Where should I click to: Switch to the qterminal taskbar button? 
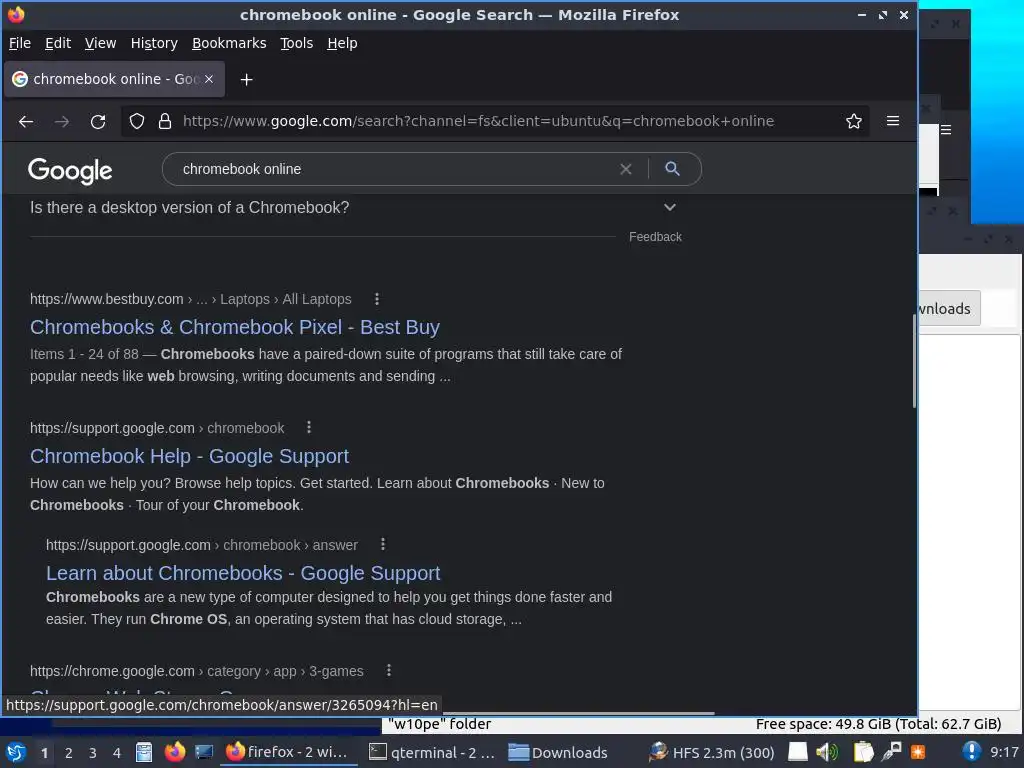coord(432,752)
